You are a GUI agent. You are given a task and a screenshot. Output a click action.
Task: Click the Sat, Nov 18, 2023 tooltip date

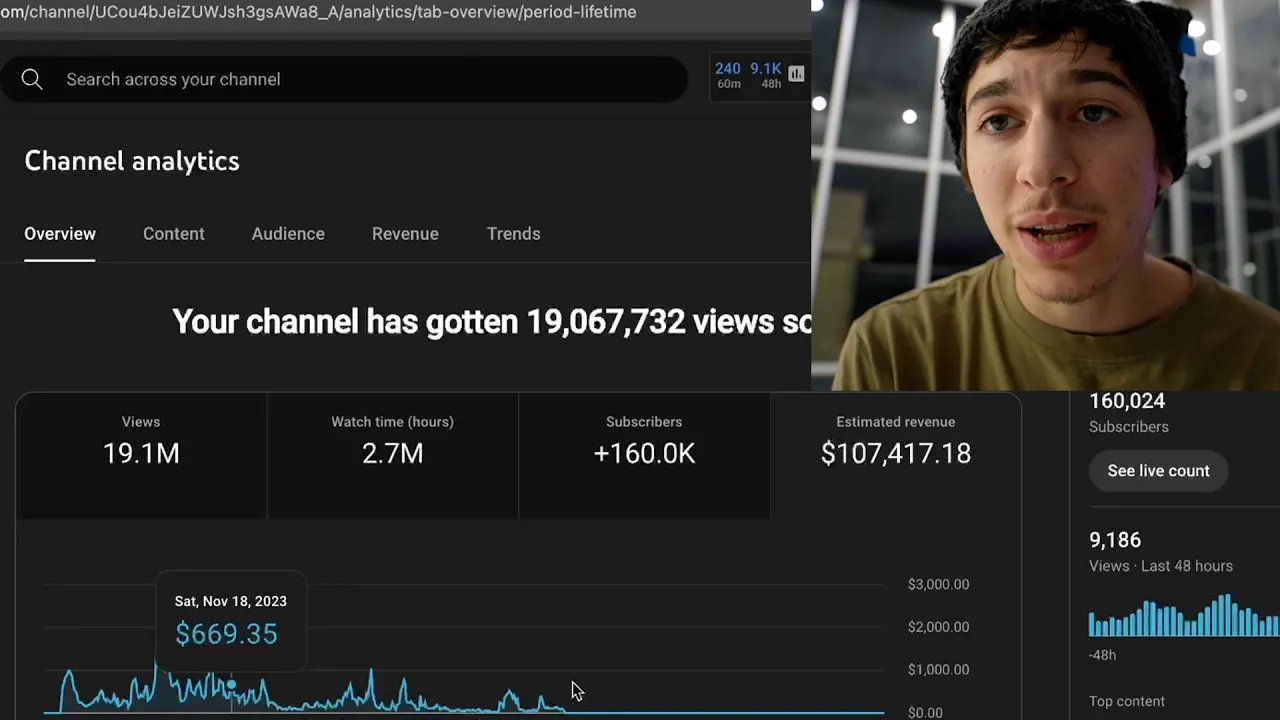tap(230, 601)
